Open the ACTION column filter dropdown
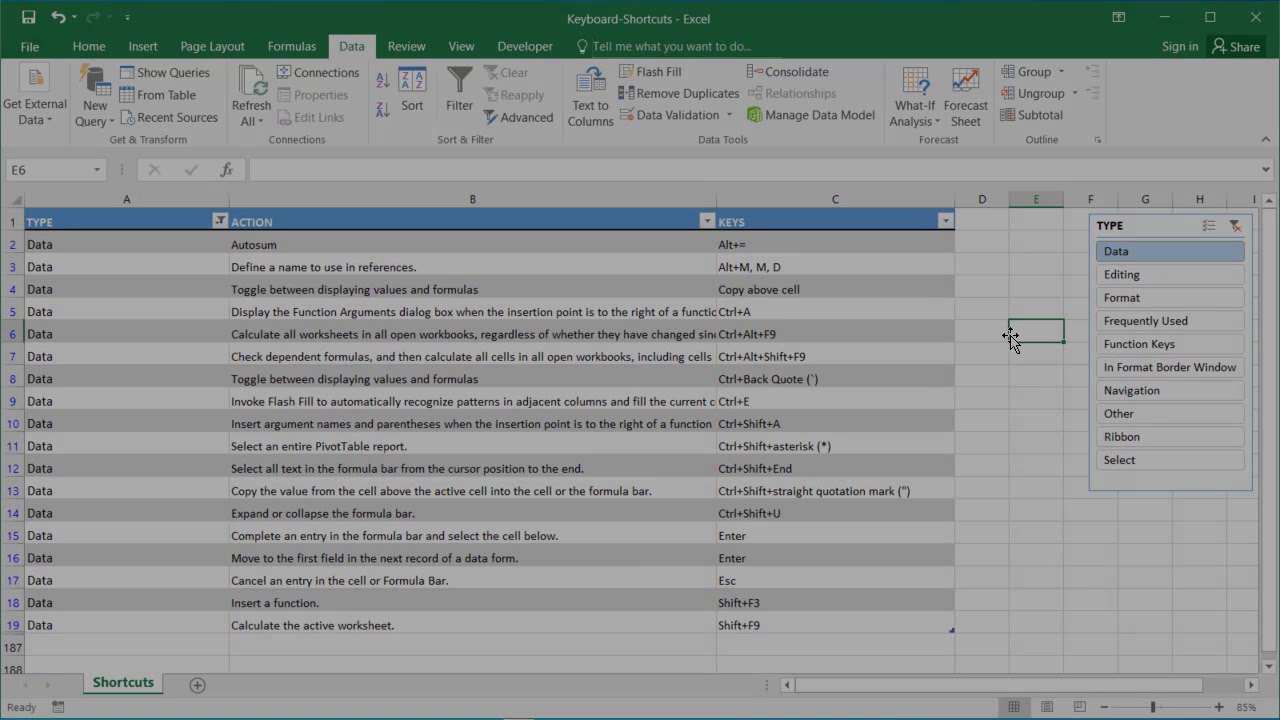Image resolution: width=1280 pixels, height=720 pixels. (x=707, y=221)
